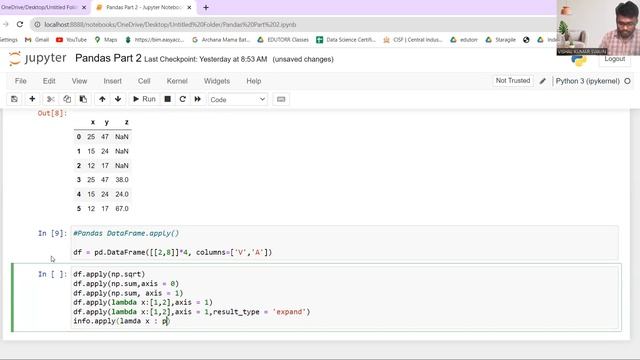Reload the page in browser
The height and width of the screenshot is (360, 640).
20,24
